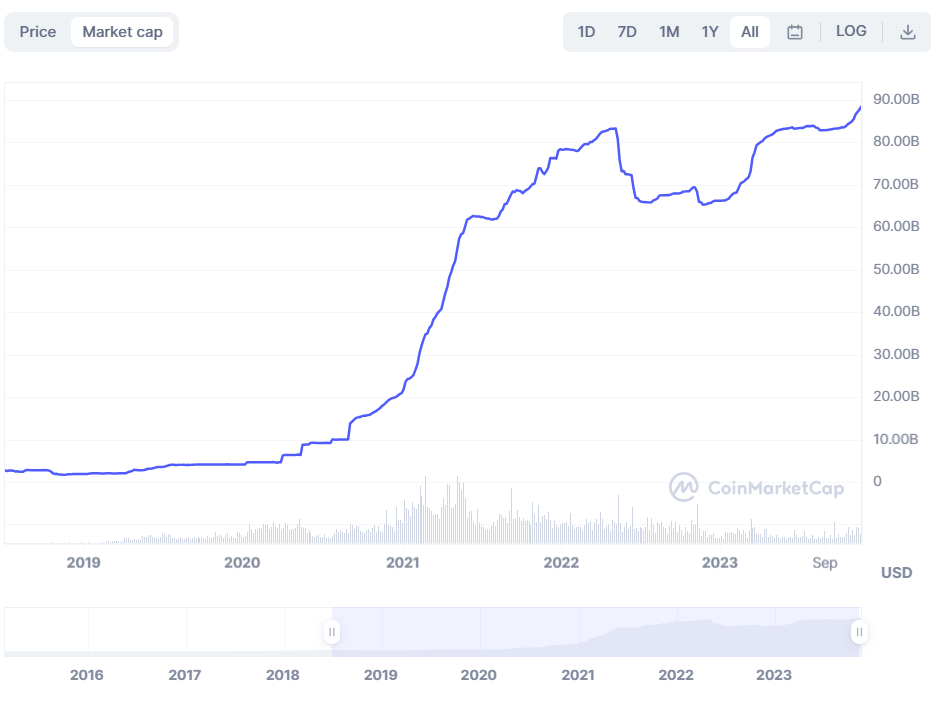The width and height of the screenshot is (931, 701).
Task: Click the USD currency label
Action: pyautogui.click(x=896, y=573)
